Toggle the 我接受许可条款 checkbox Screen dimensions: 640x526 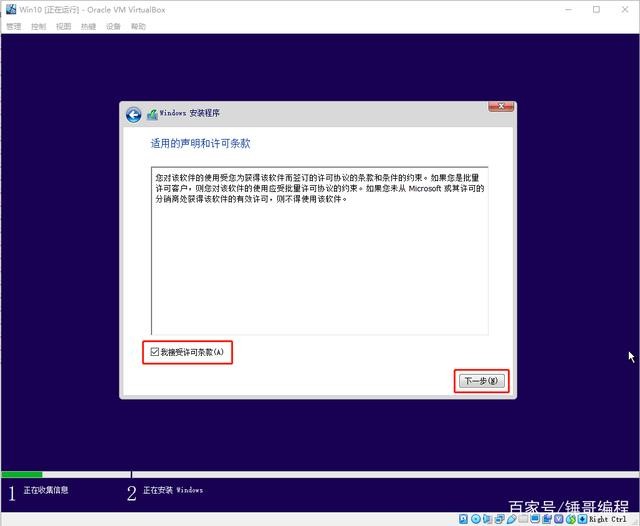pyautogui.click(x=154, y=352)
